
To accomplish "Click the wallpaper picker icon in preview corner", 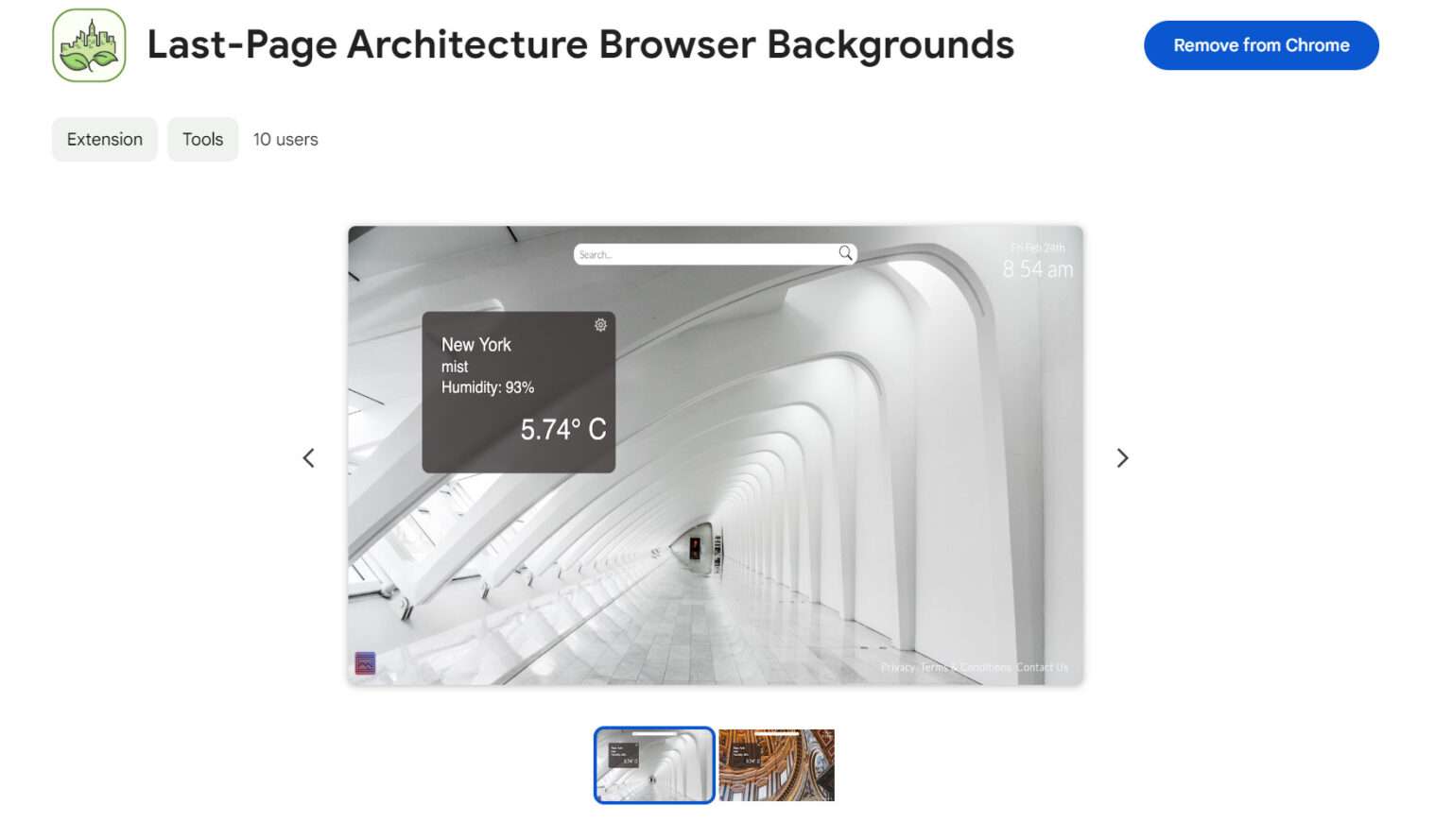I will pos(363,663).
